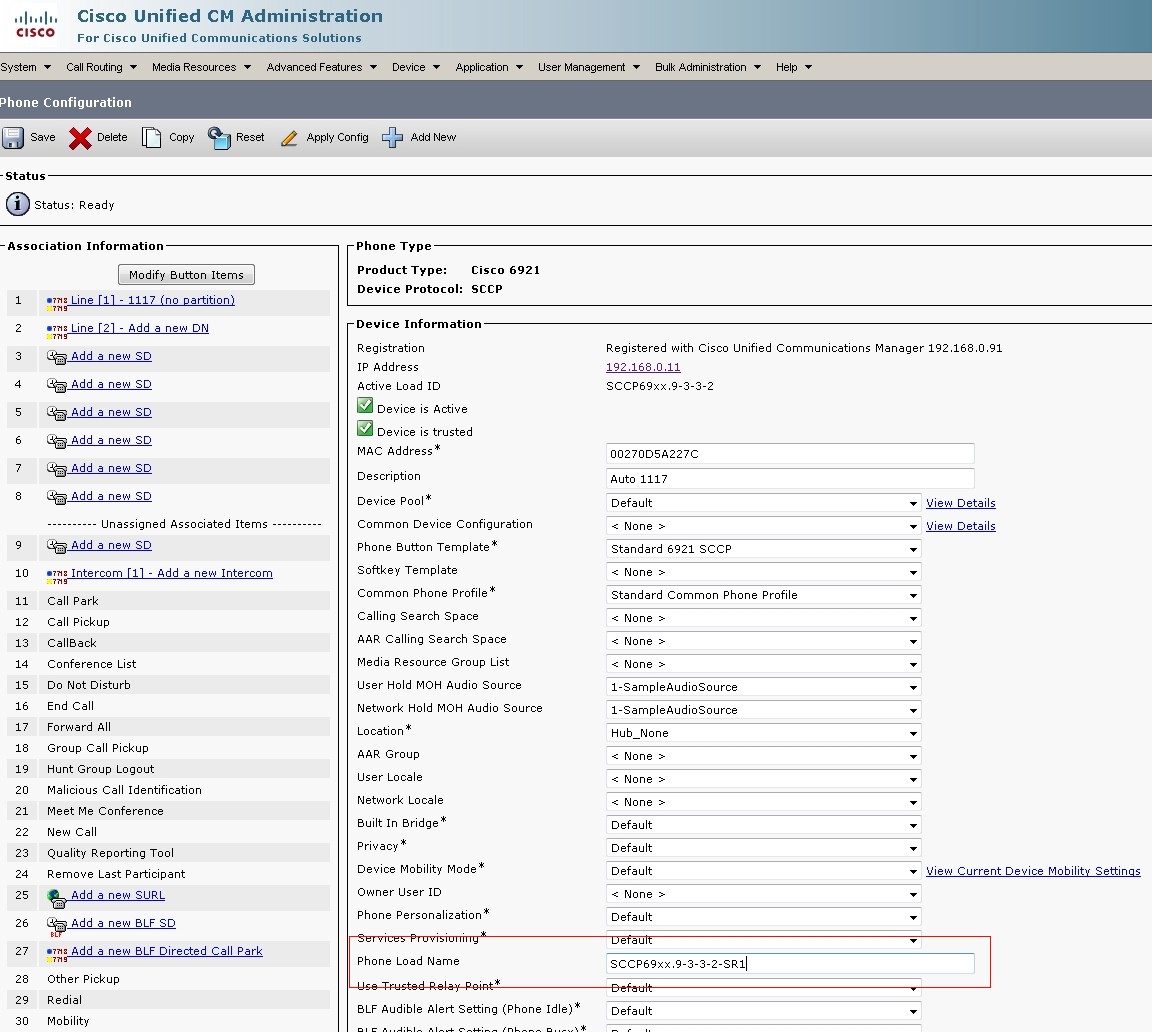1152x1032 pixels.
Task: Open the Media Resources menu
Action: point(201,67)
